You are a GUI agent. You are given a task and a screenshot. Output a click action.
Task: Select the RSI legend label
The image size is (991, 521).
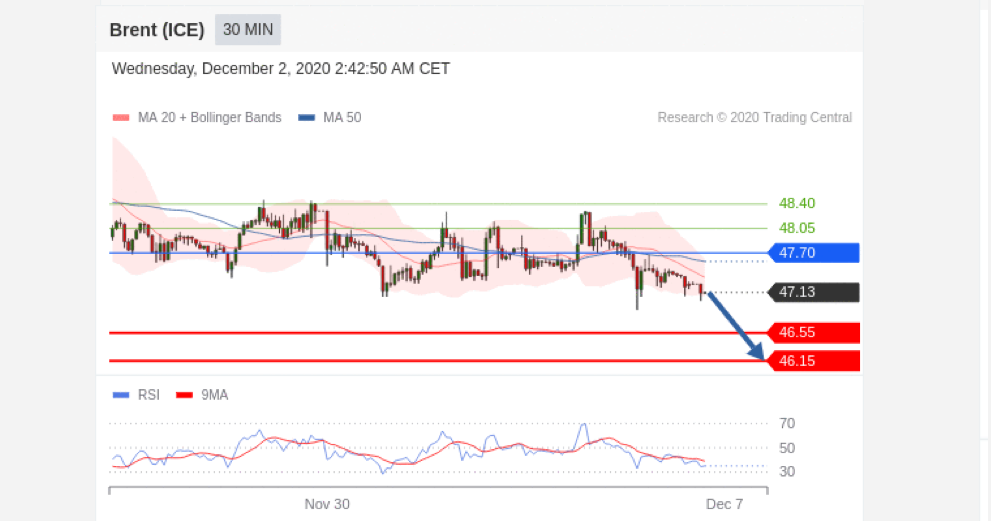pos(149,395)
